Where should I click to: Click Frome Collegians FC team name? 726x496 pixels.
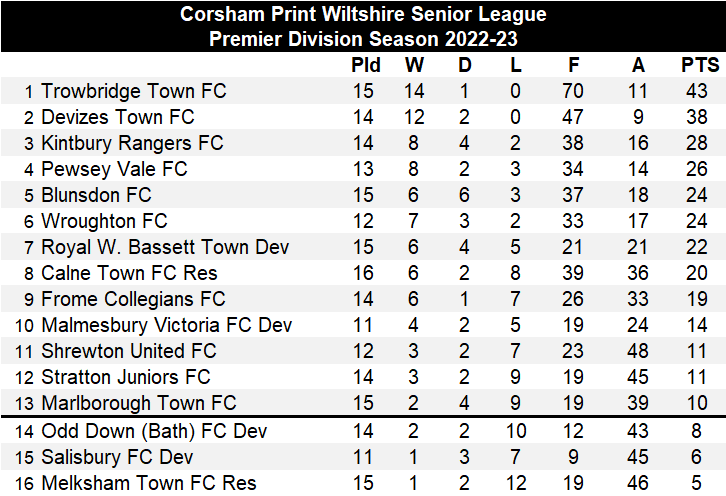(x=133, y=299)
